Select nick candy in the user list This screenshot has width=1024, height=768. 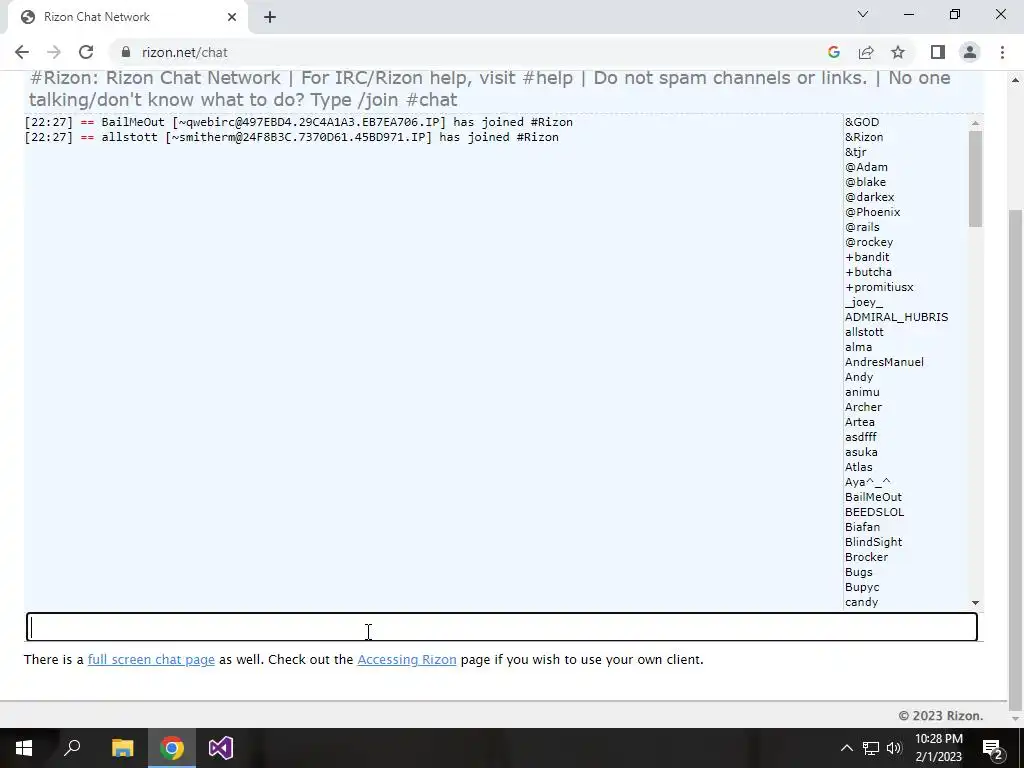861,603
